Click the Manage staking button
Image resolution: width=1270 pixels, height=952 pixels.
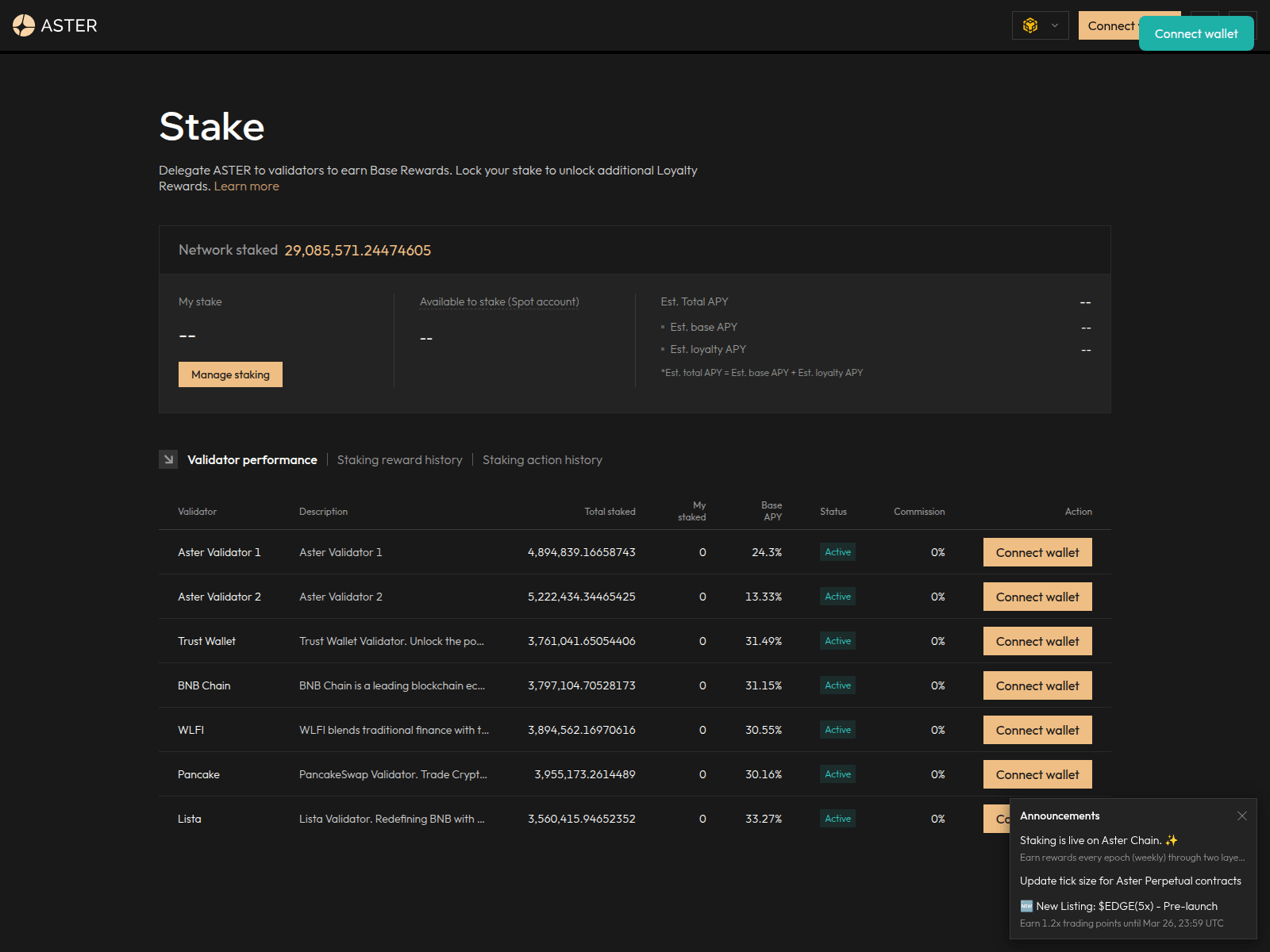[x=230, y=374]
